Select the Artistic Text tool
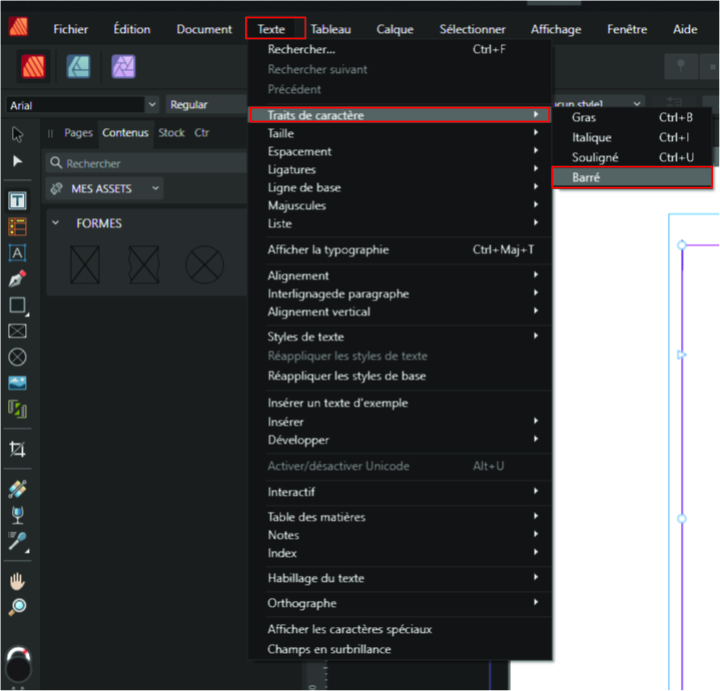Viewport: 720px width, 691px height. coord(17,253)
